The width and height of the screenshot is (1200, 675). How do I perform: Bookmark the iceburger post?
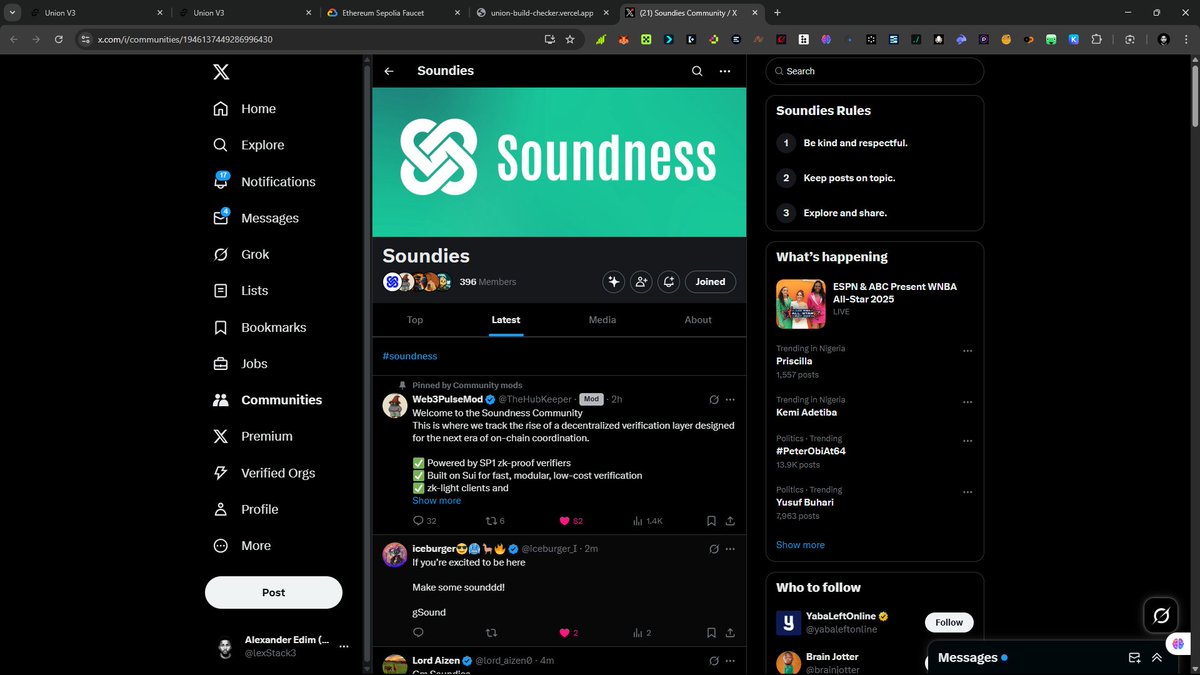(711, 633)
